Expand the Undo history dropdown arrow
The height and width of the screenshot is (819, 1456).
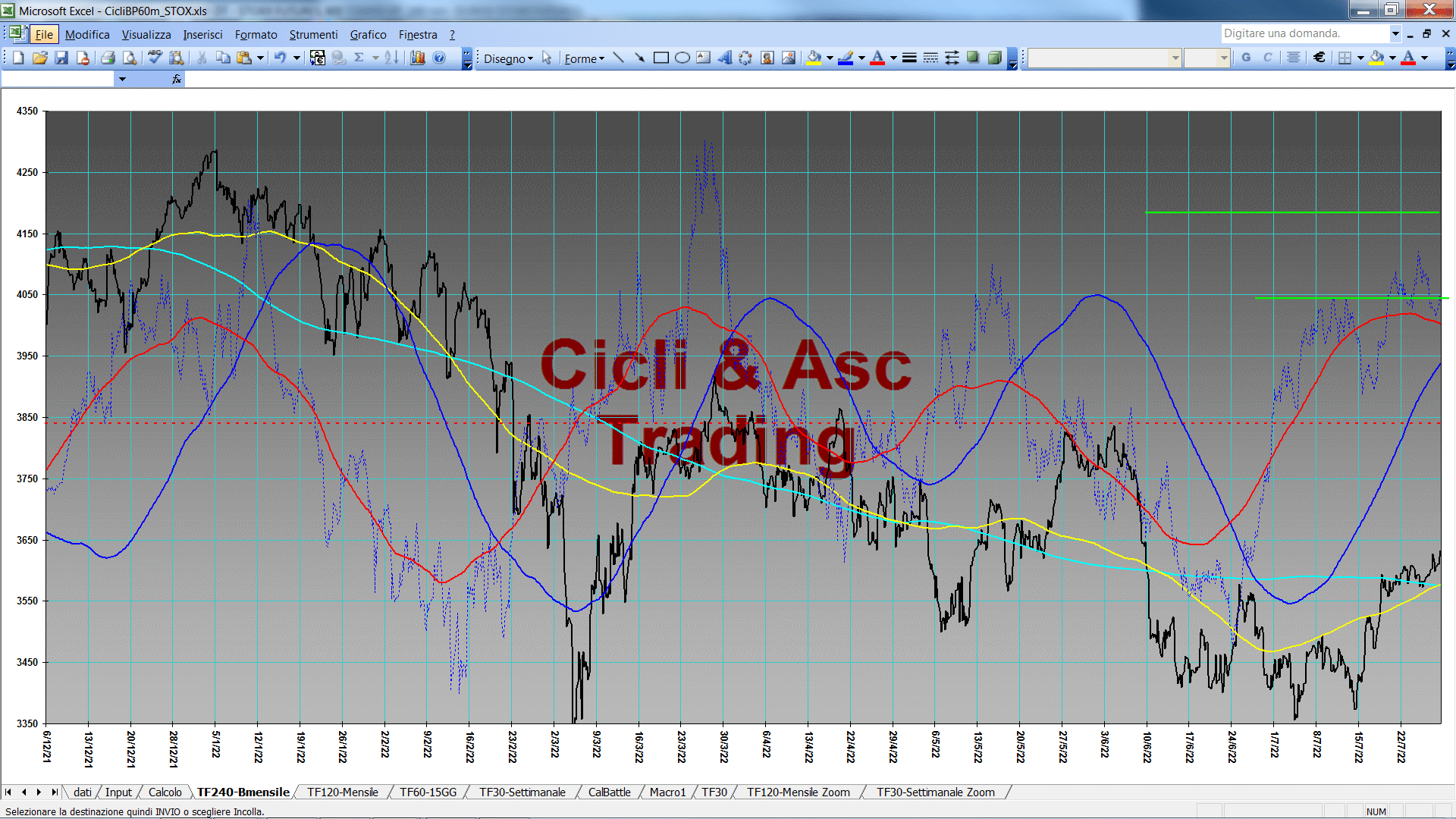click(x=297, y=58)
